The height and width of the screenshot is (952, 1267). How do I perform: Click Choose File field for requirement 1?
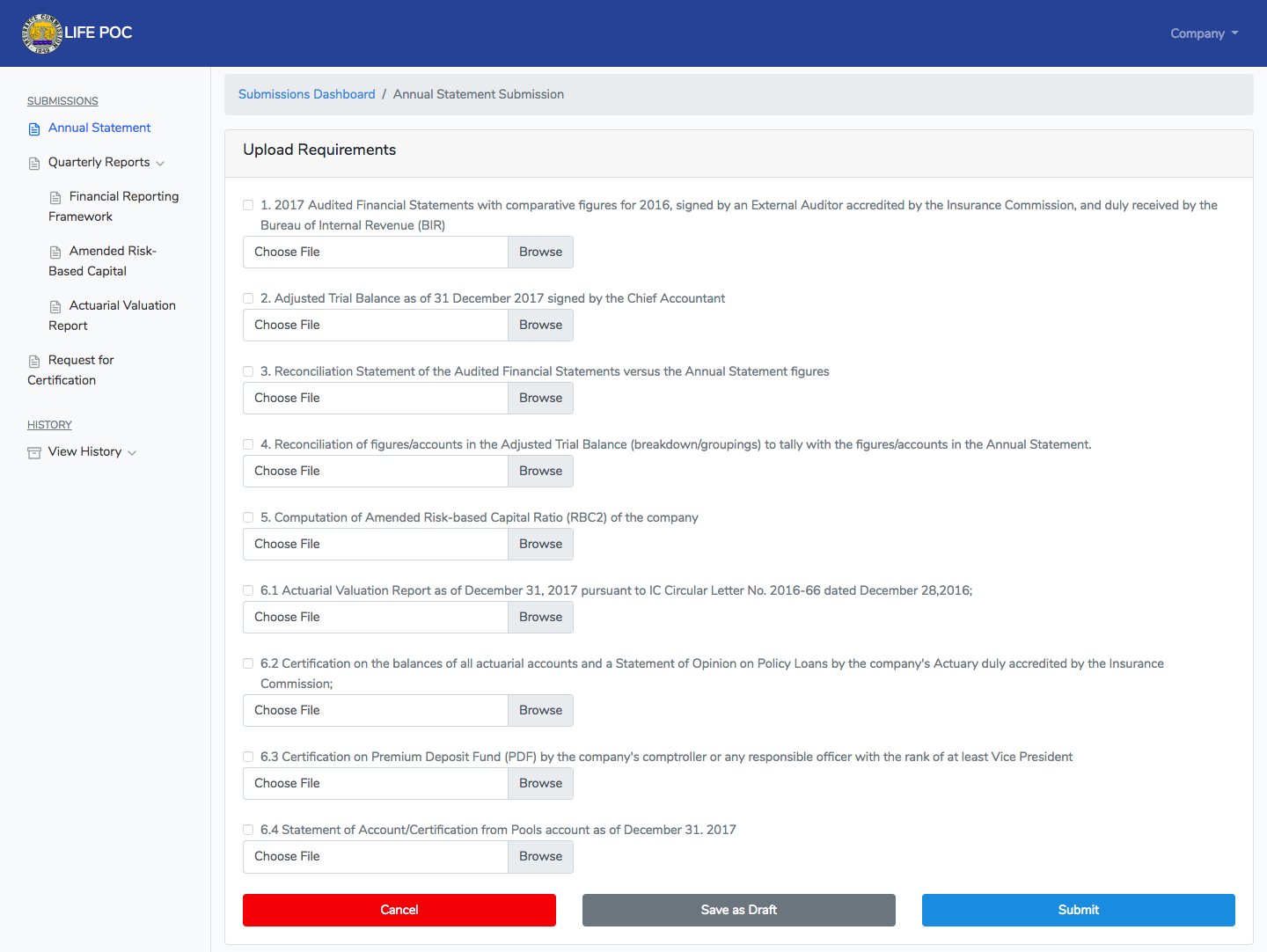click(376, 252)
